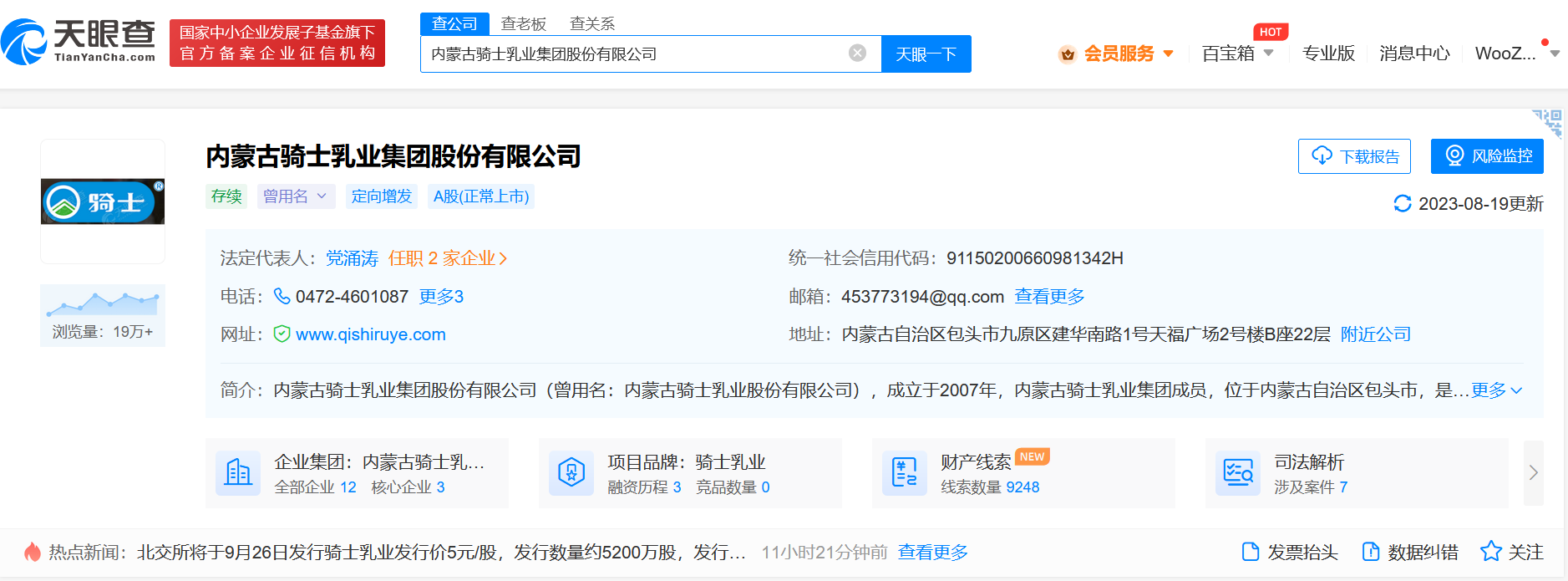Click the verified shield icon beside the website
This screenshot has height=581, width=1568.
tap(282, 334)
